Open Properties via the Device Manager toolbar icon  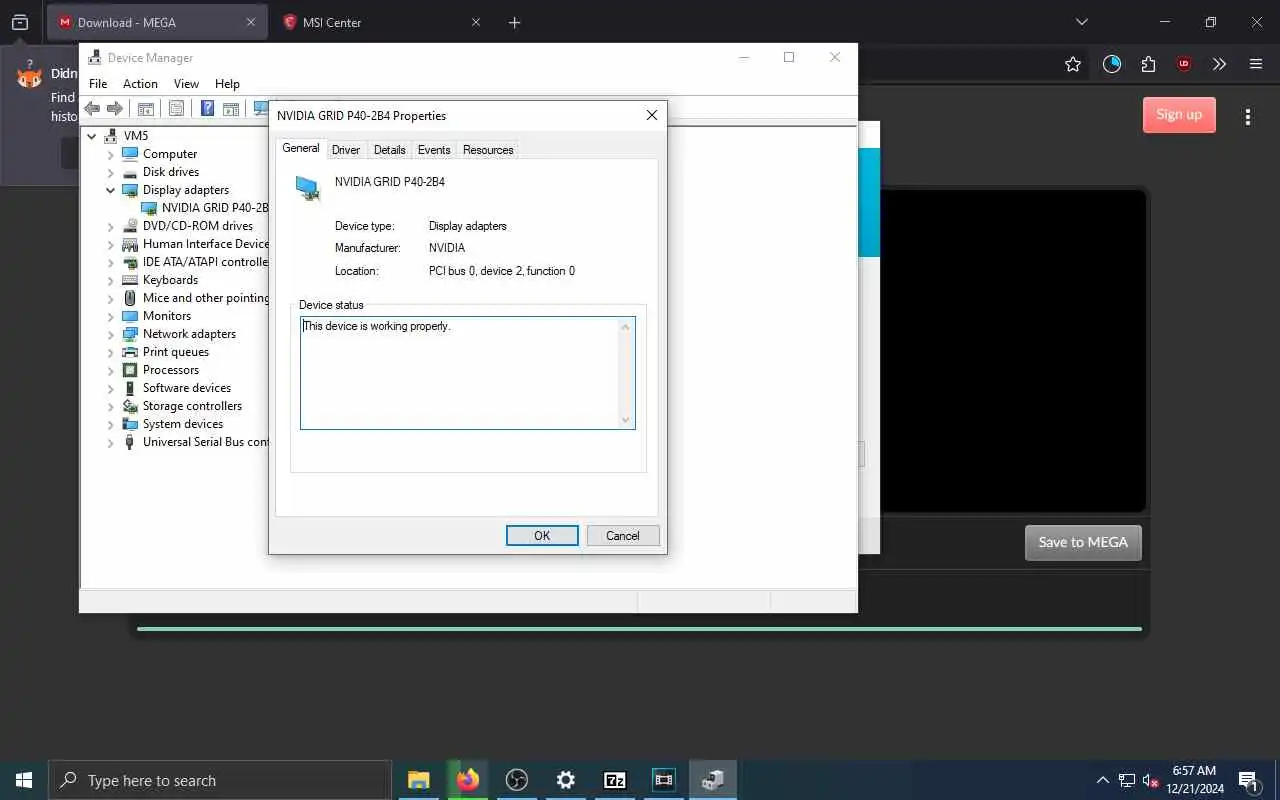click(x=177, y=109)
